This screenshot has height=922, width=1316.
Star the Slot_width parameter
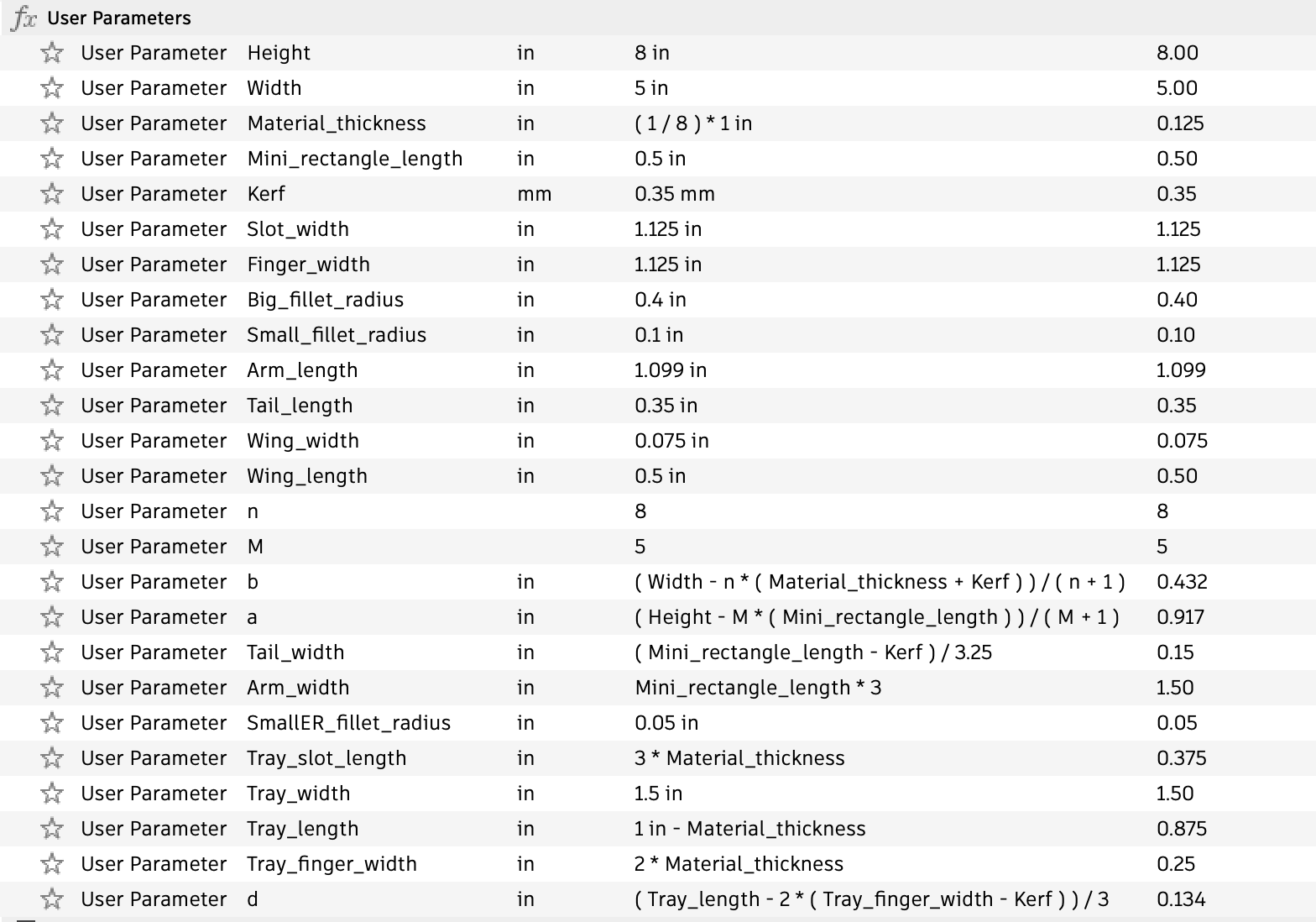[x=52, y=229]
